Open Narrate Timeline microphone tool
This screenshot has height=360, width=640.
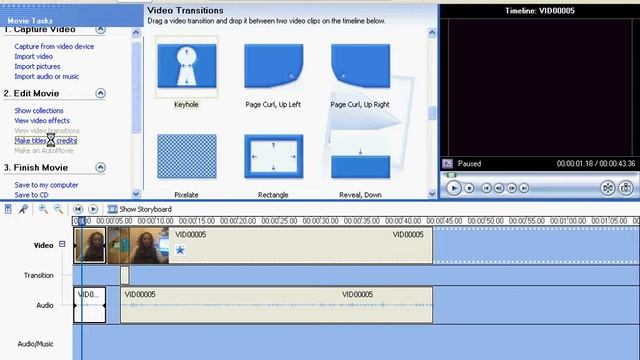click(23, 209)
